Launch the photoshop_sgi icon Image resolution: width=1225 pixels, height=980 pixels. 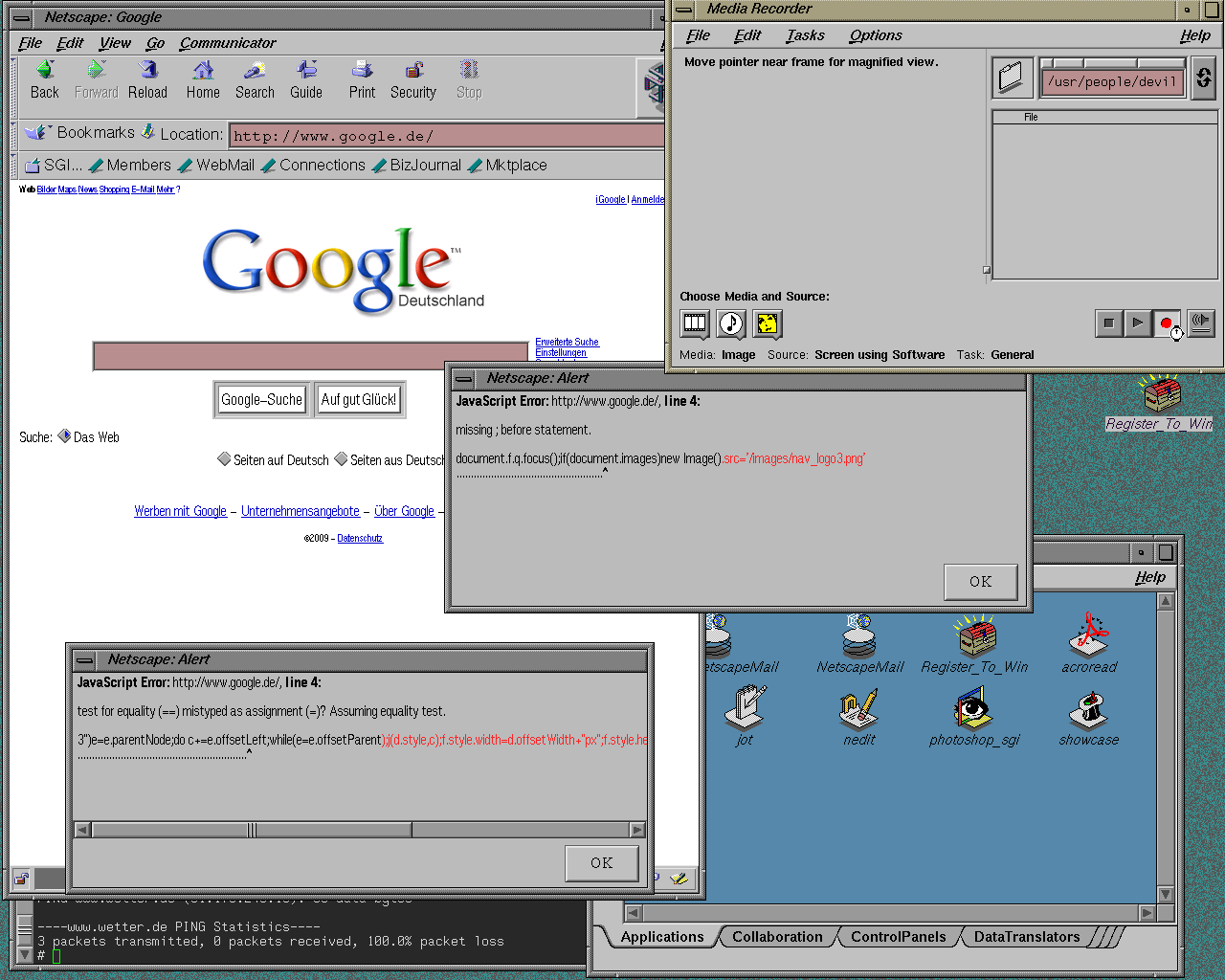click(974, 715)
